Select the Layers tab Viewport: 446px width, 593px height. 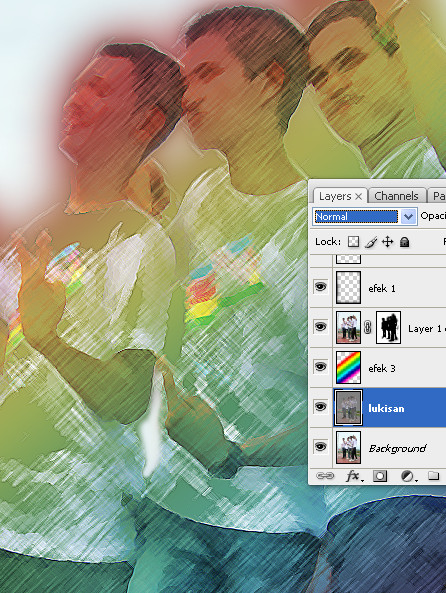(335, 196)
